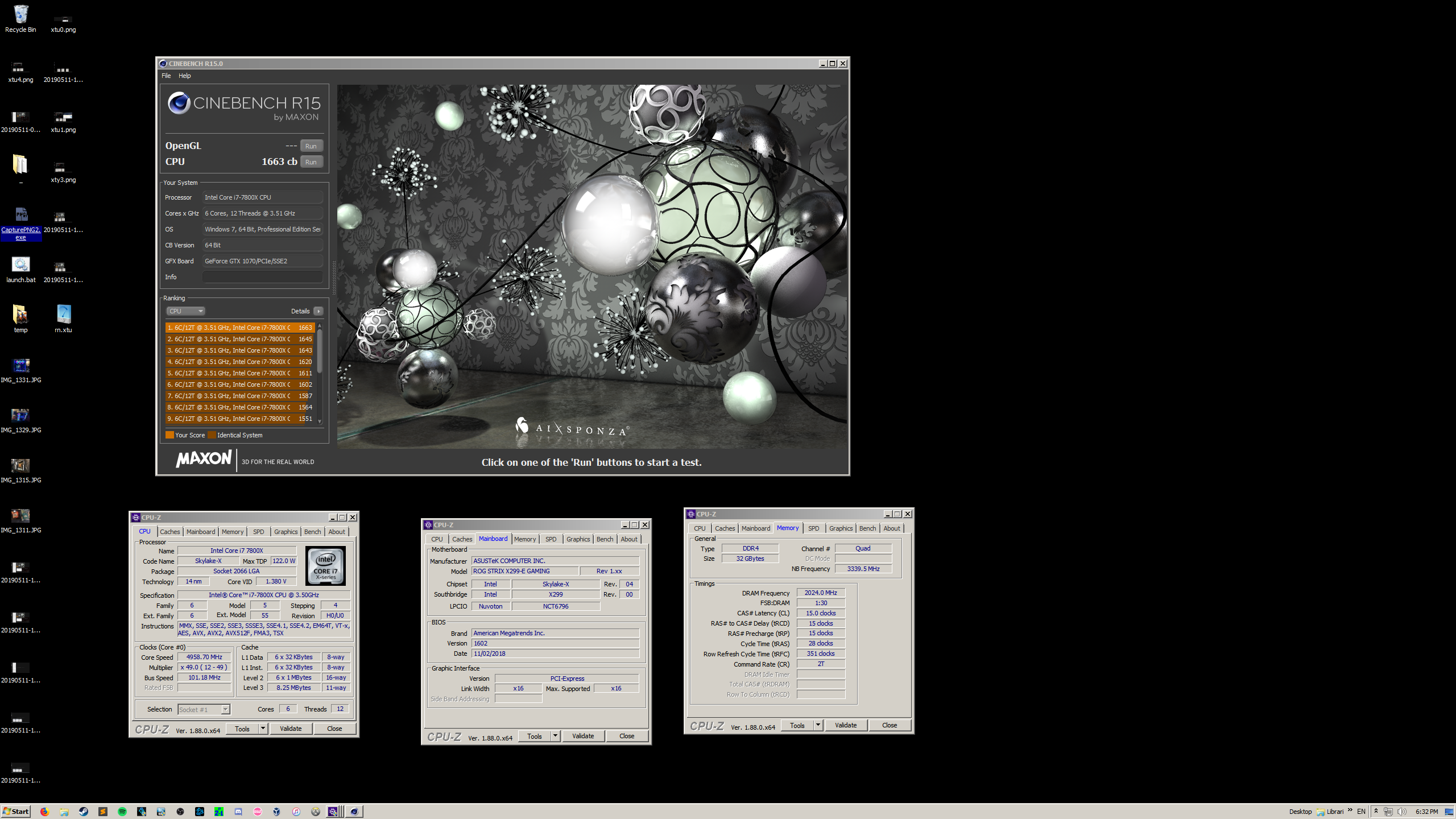Select the xtu1.png desktop file
The height and width of the screenshot is (819, 1456).
pyautogui.click(x=63, y=122)
